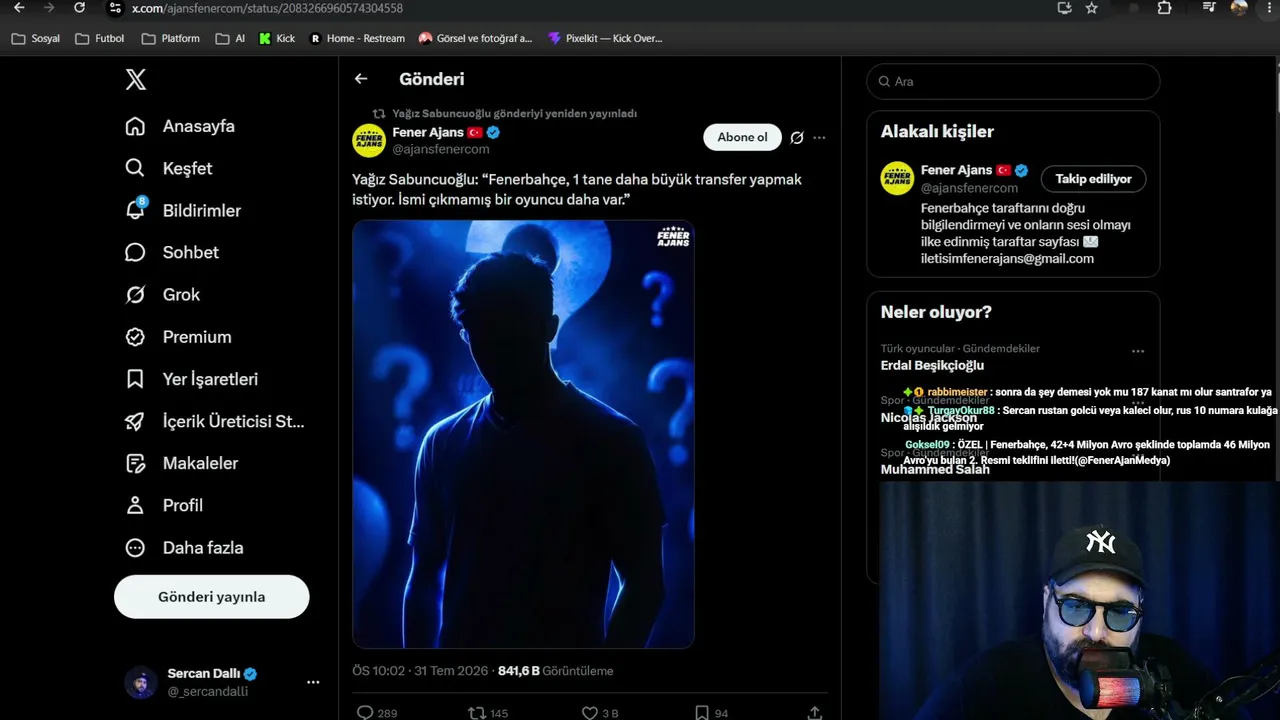Open Fener Ajans avatar on the post
Screen dimensions: 1280x720
click(369, 141)
